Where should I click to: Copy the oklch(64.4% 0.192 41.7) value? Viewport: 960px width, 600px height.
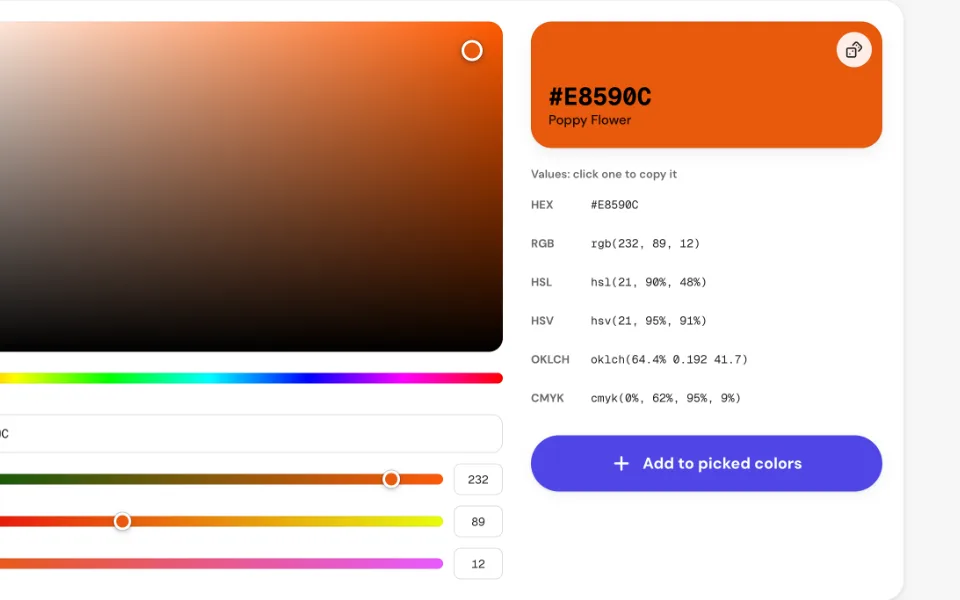click(669, 359)
